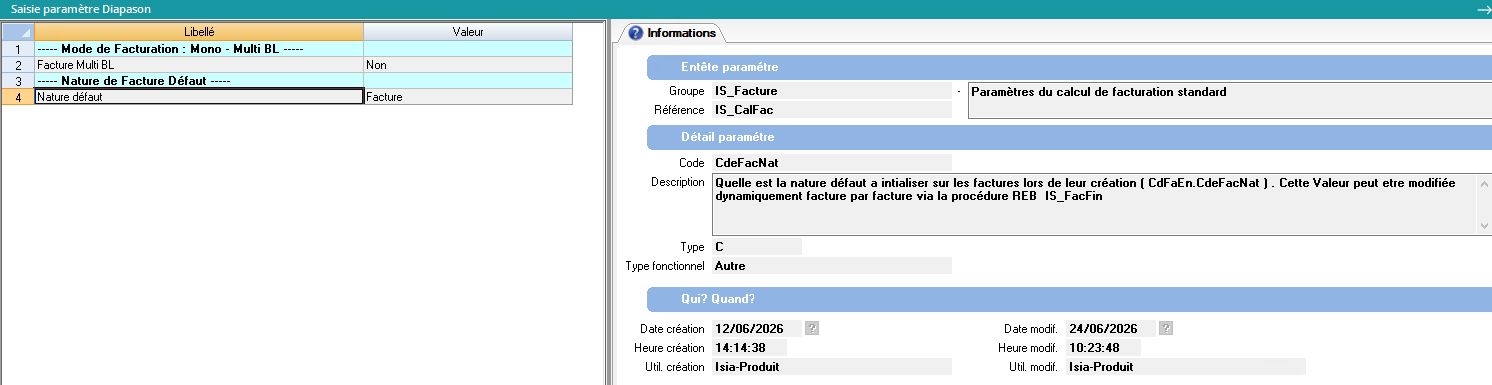
Task: Click the Heure création field 14:14:38
Action: [x=749, y=347]
